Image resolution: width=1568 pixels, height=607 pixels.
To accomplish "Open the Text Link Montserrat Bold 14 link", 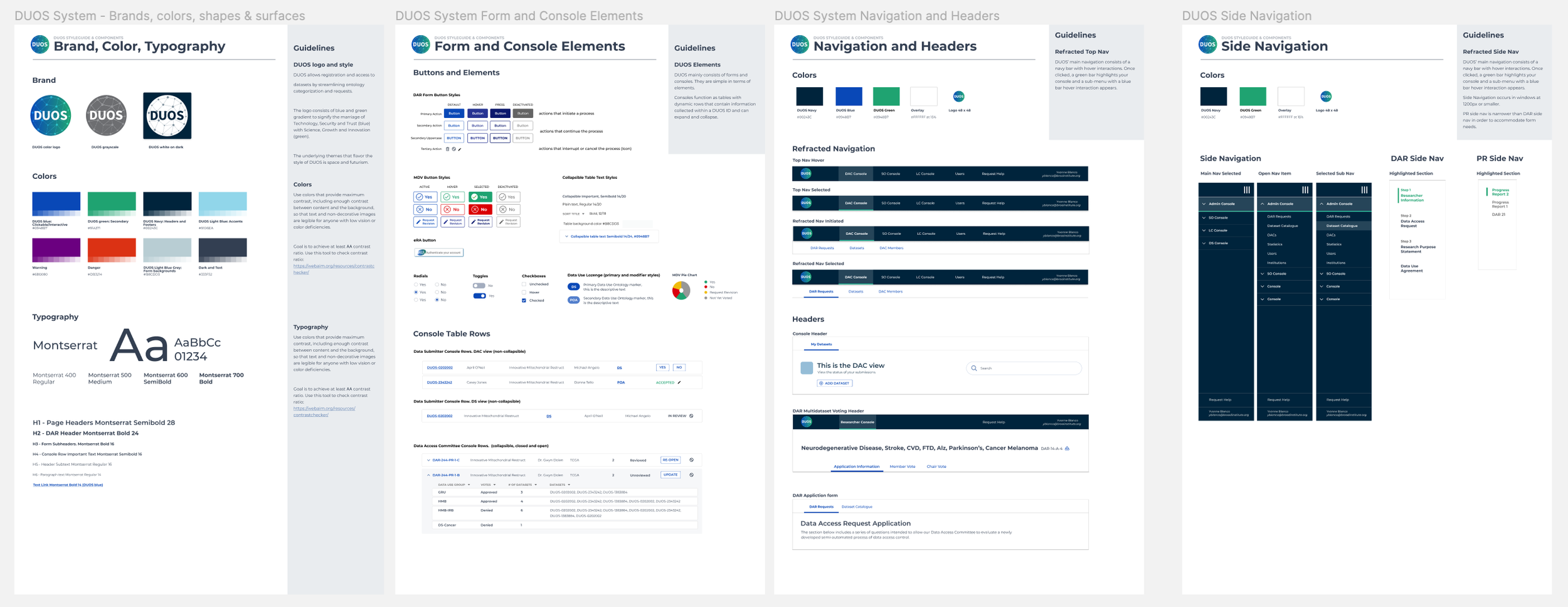I will [x=68, y=485].
